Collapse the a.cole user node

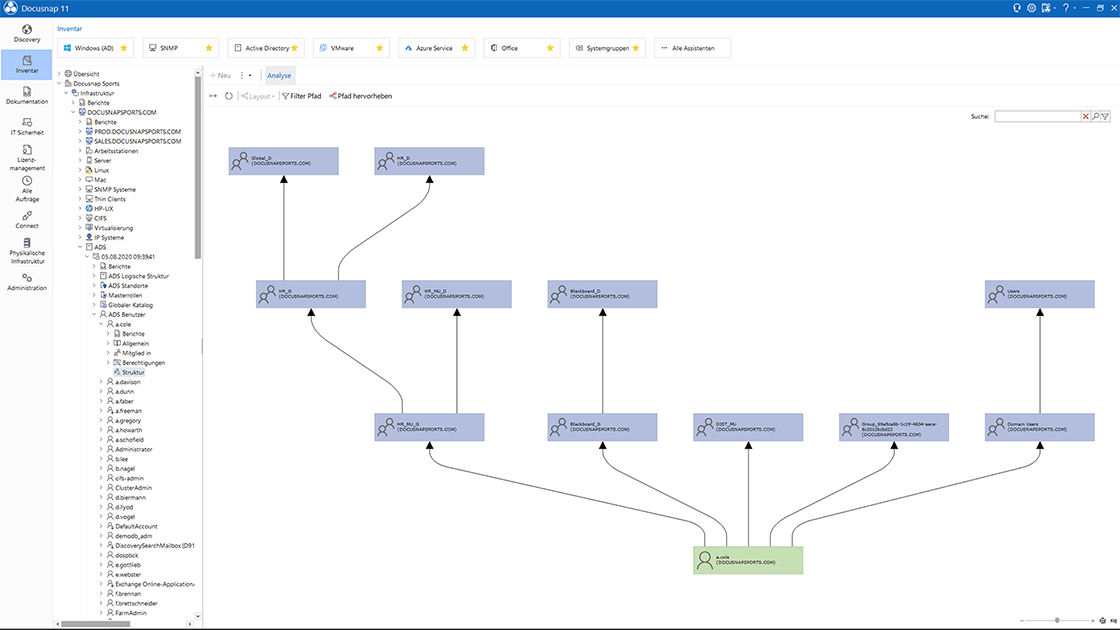tap(101, 324)
